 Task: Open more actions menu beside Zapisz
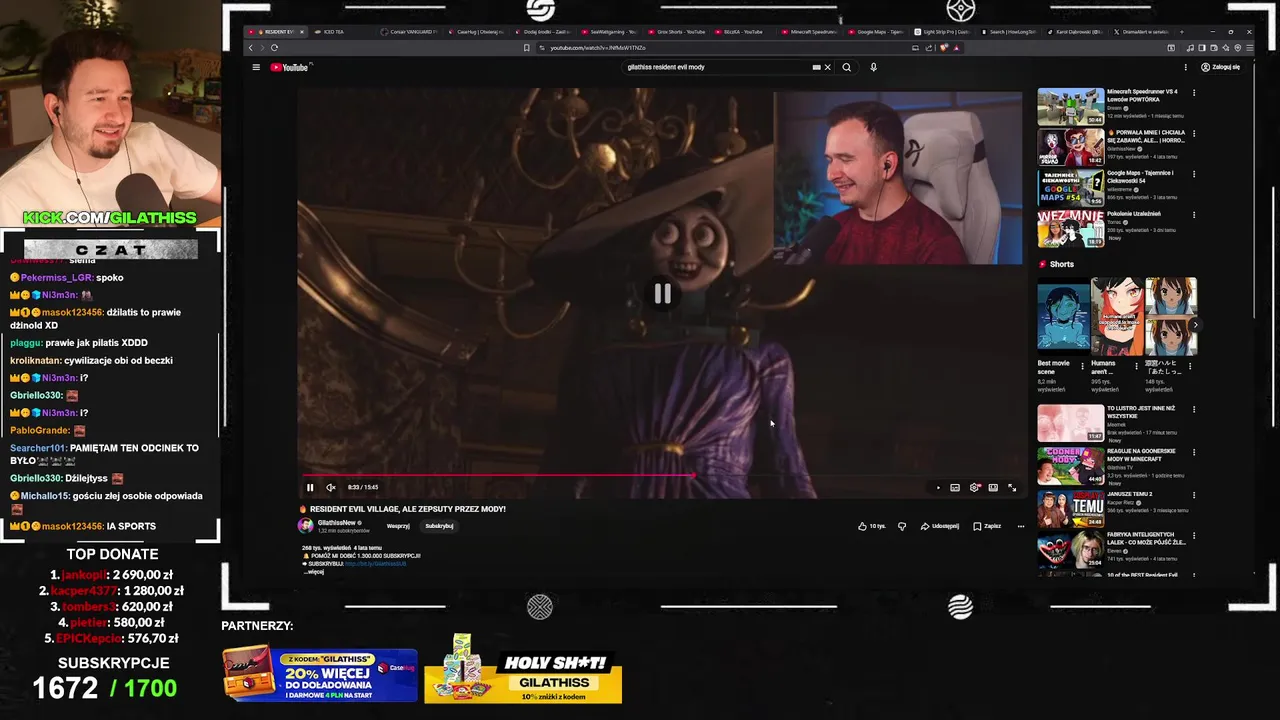[1020, 526]
